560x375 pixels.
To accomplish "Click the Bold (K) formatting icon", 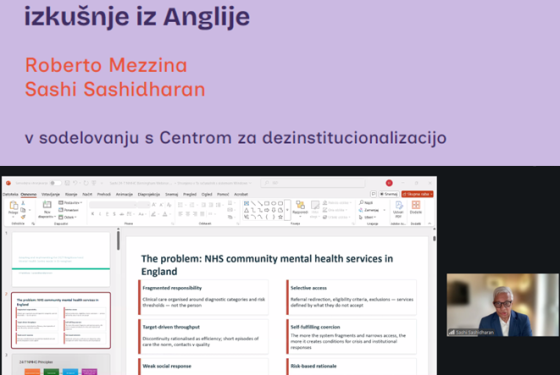I will tap(92, 214).
